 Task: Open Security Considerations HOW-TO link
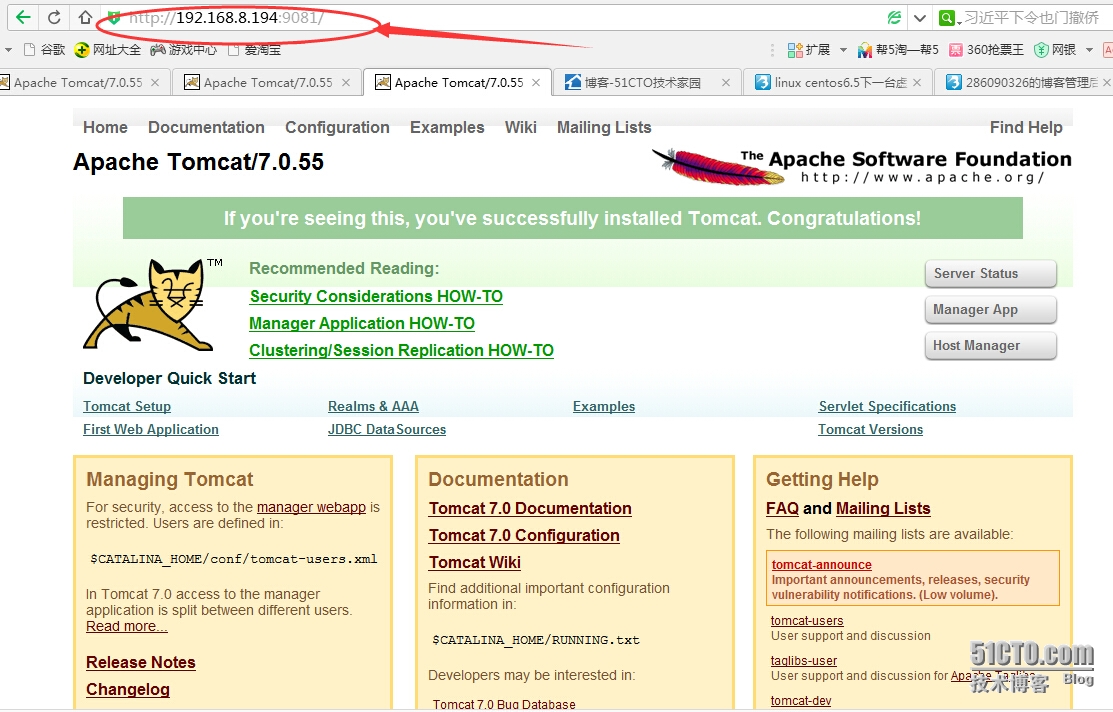tap(376, 296)
